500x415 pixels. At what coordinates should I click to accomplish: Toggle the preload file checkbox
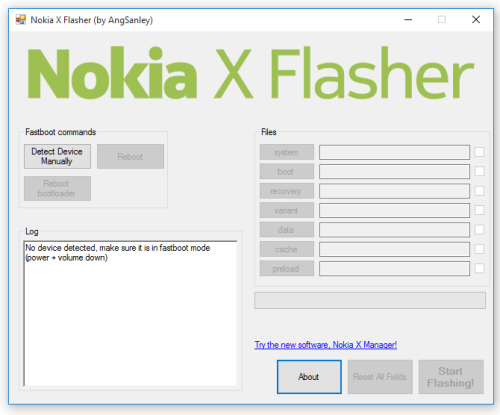[479, 268]
